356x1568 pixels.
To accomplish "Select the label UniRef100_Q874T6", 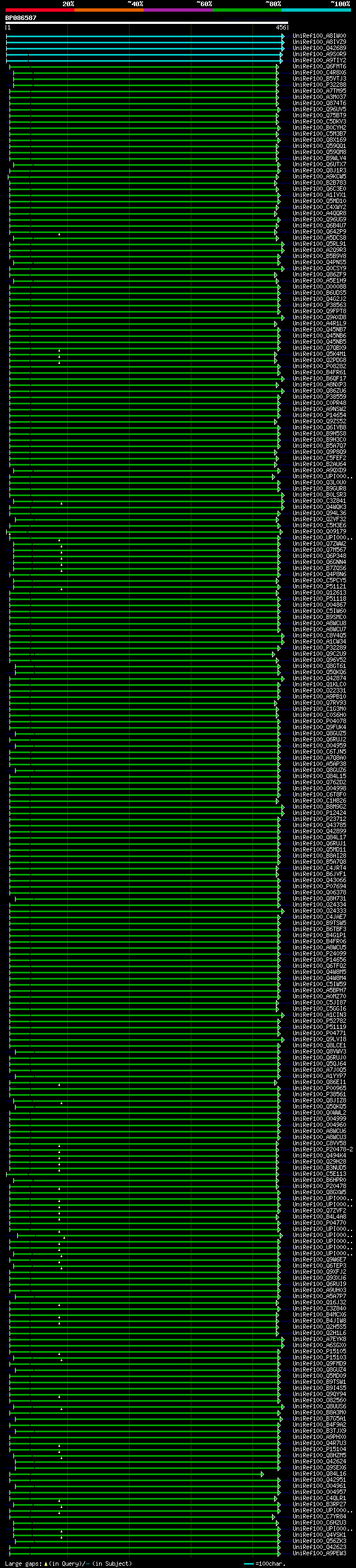I will tap(319, 103).
